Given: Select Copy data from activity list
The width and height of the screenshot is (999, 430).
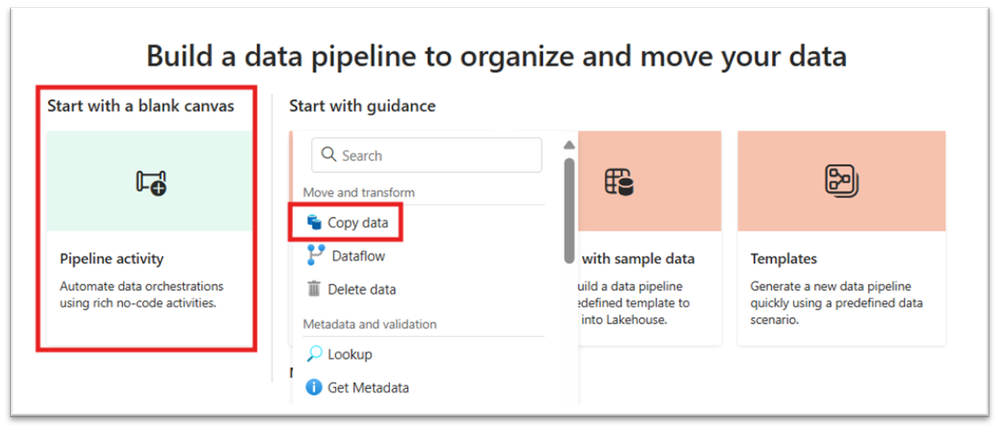Looking at the screenshot, I should 357,222.
